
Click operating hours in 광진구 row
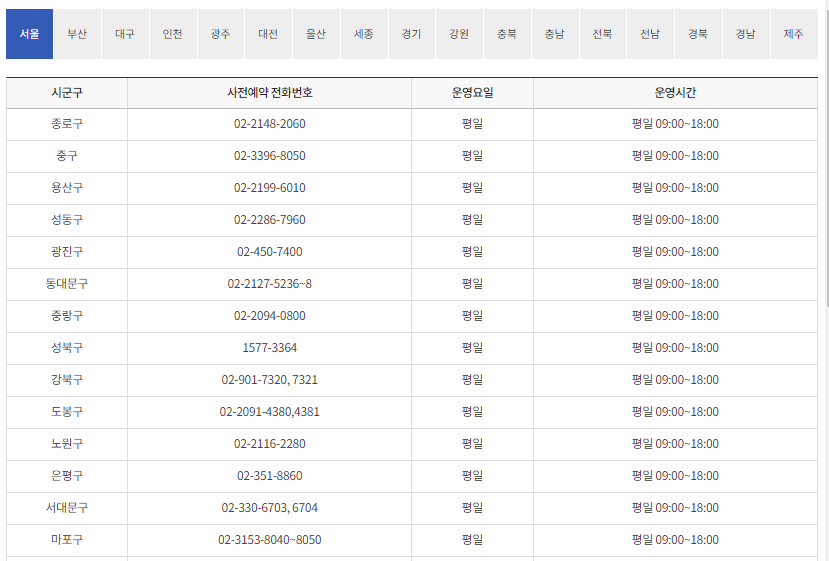coord(675,252)
